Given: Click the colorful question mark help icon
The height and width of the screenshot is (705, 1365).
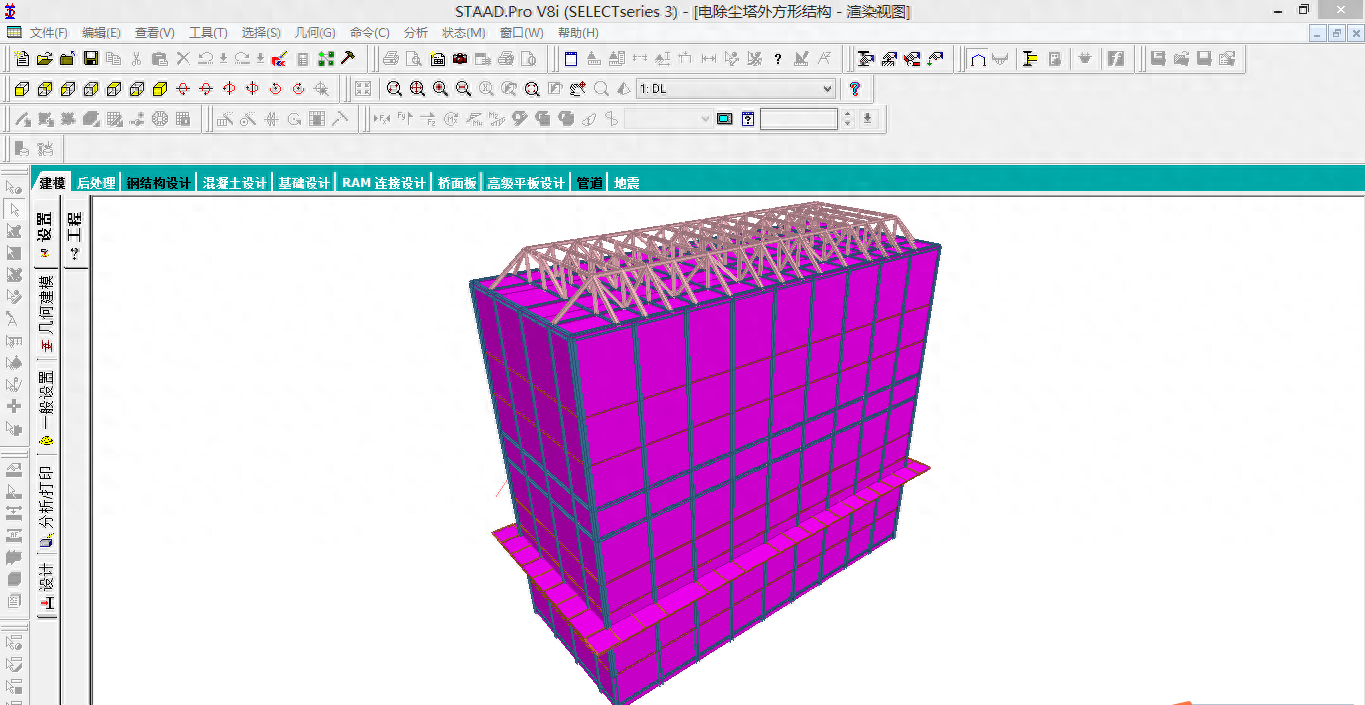Looking at the screenshot, I should 855,89.
